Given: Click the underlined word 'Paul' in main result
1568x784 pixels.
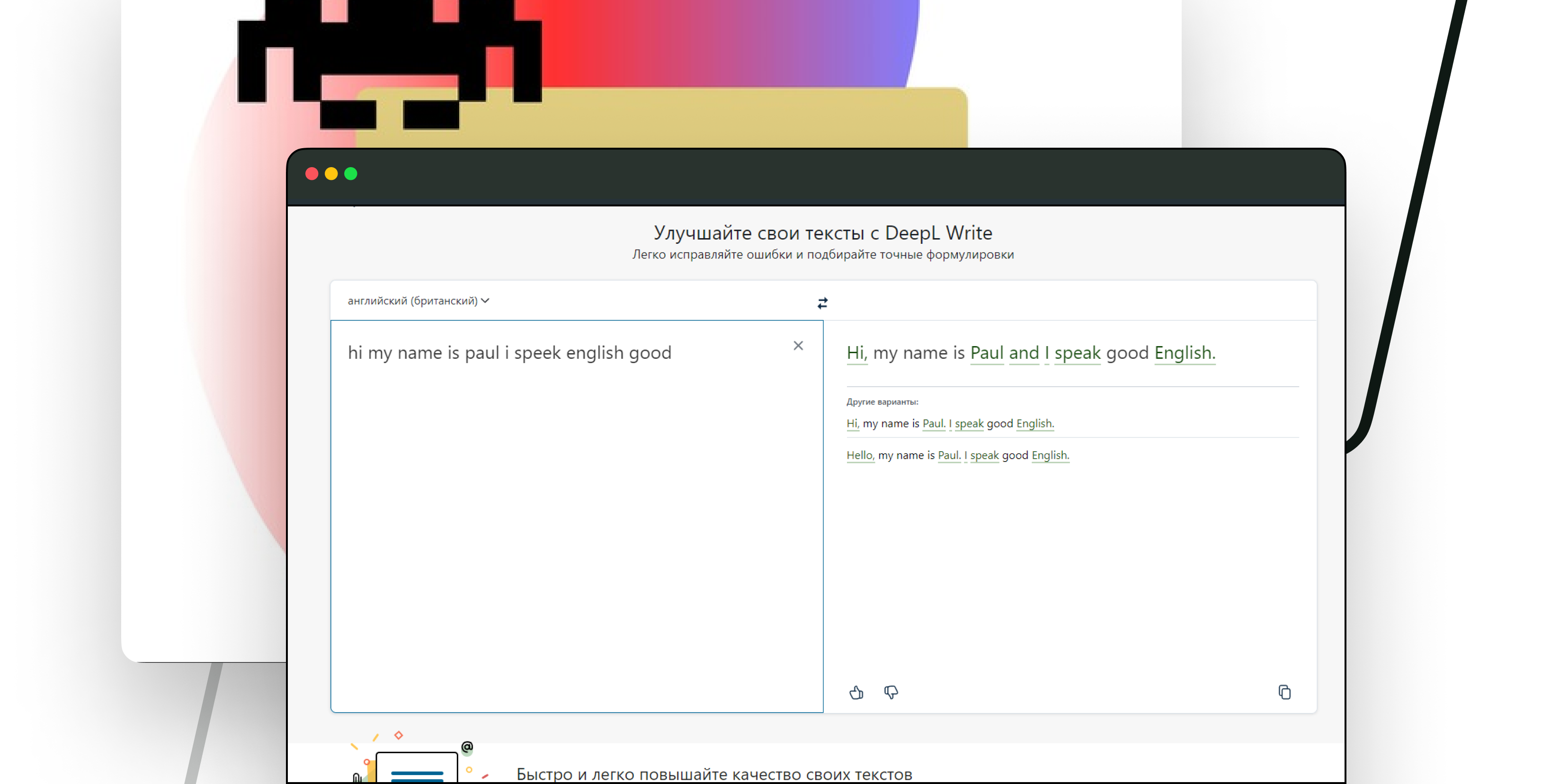Looking at the screenshot, I should 986,353.
